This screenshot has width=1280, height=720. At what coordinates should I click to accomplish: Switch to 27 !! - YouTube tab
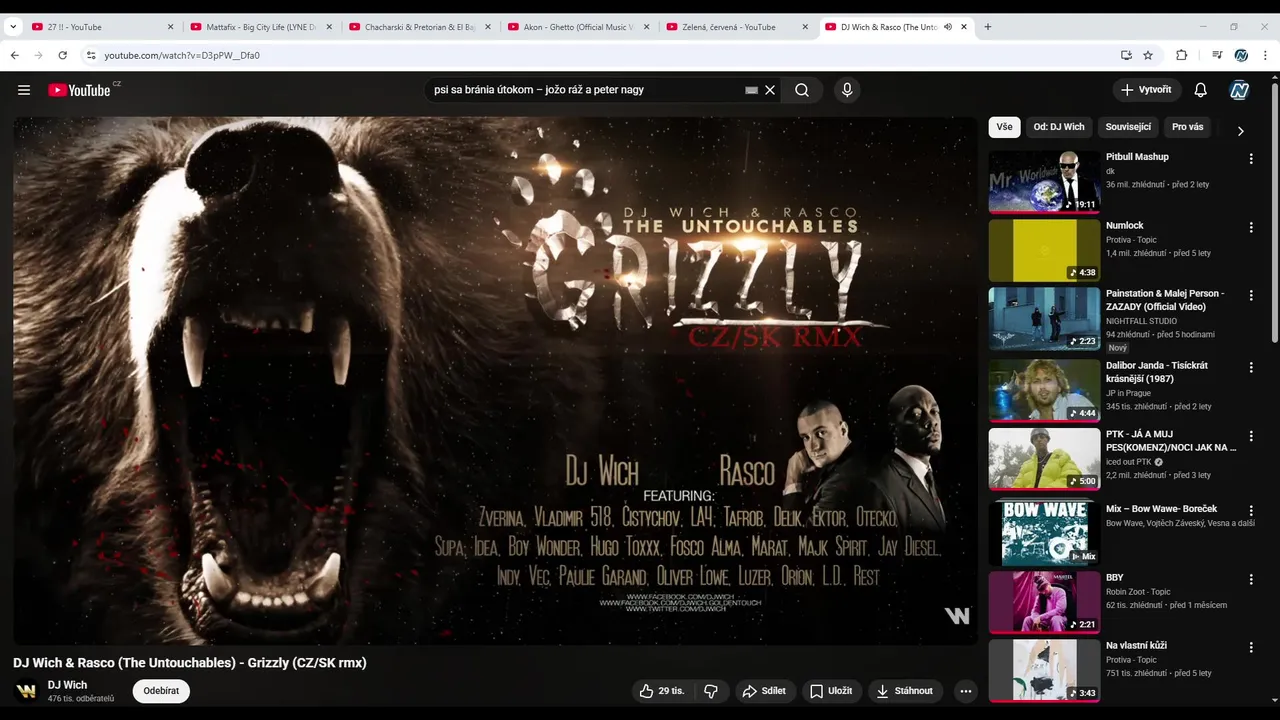click(100, 27)
